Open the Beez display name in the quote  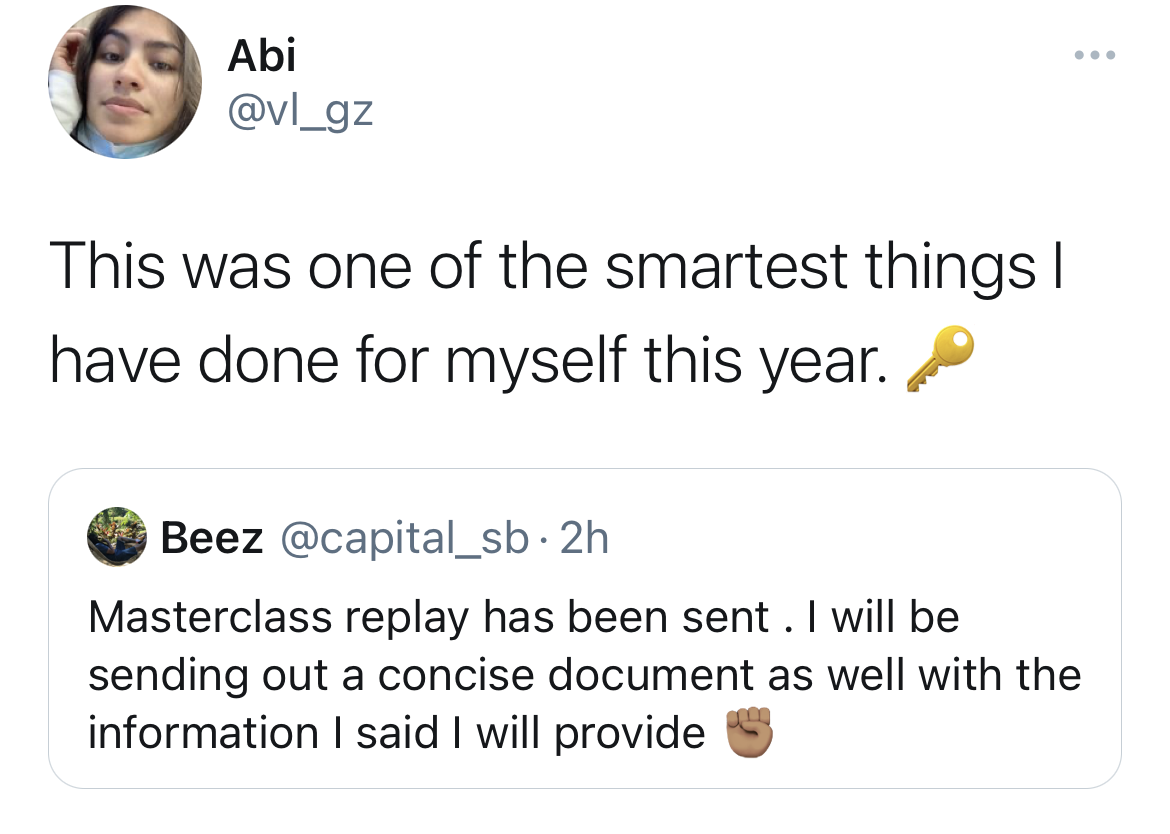pyautogui.click(x=212, y=539)
